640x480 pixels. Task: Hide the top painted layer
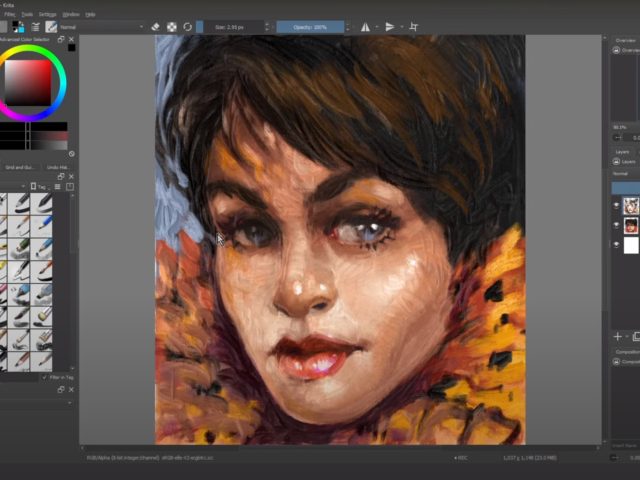click(616, 206)
